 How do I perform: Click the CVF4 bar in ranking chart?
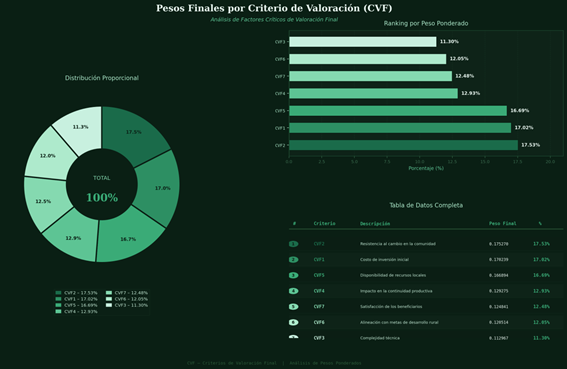pyautogui.click(x=374, y=93)
